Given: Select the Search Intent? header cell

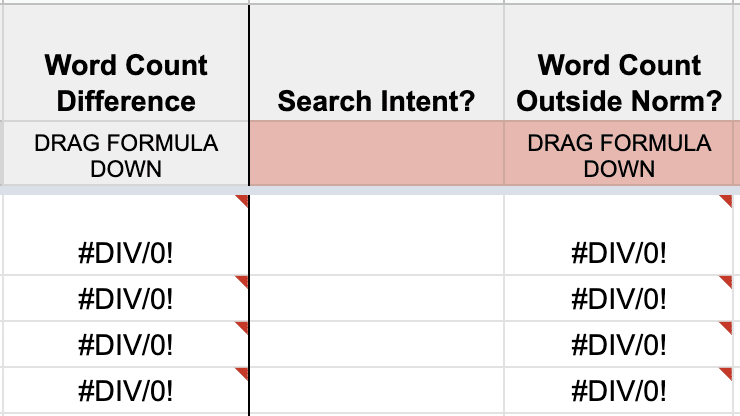Looking at the screenshot, I should click(x=375, y=100).
